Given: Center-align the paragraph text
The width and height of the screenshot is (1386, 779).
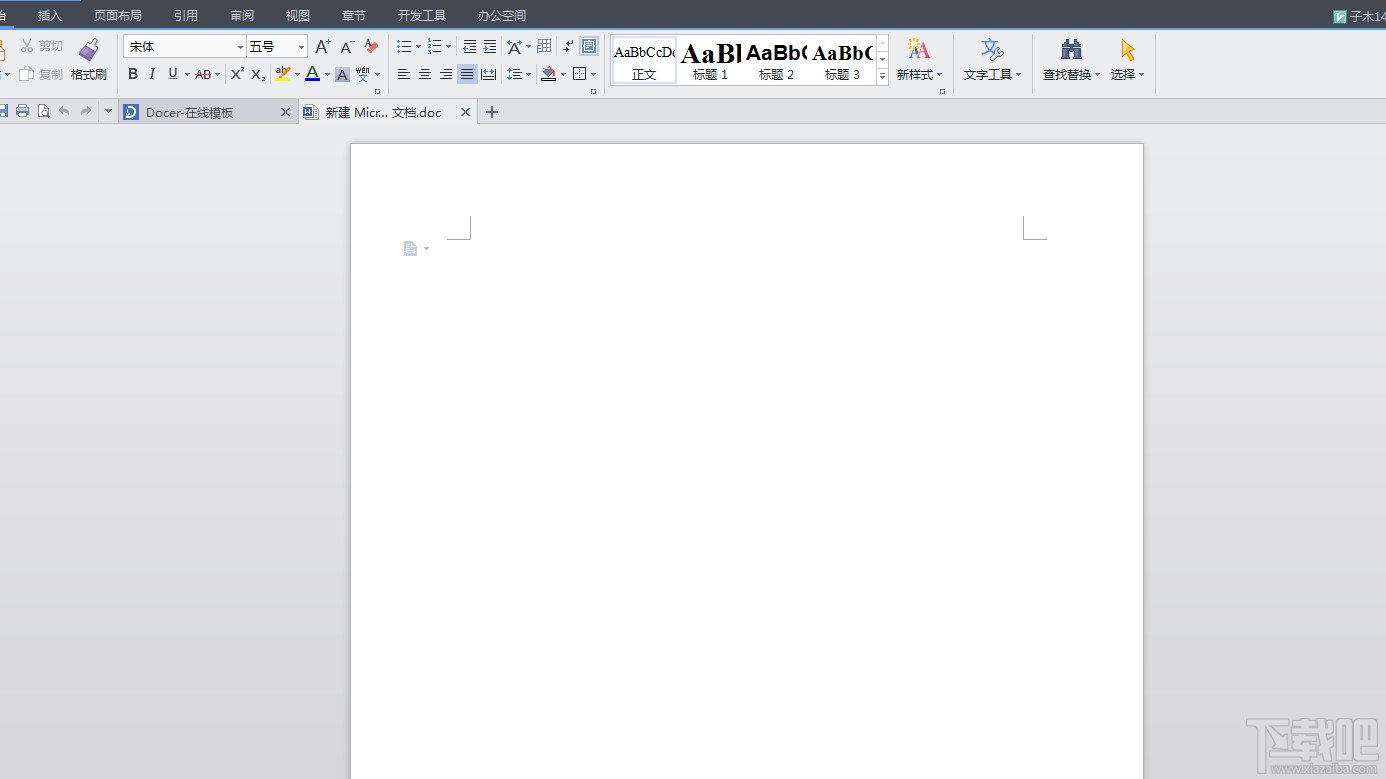Looking at the screenshot, I should coord(425,74).
